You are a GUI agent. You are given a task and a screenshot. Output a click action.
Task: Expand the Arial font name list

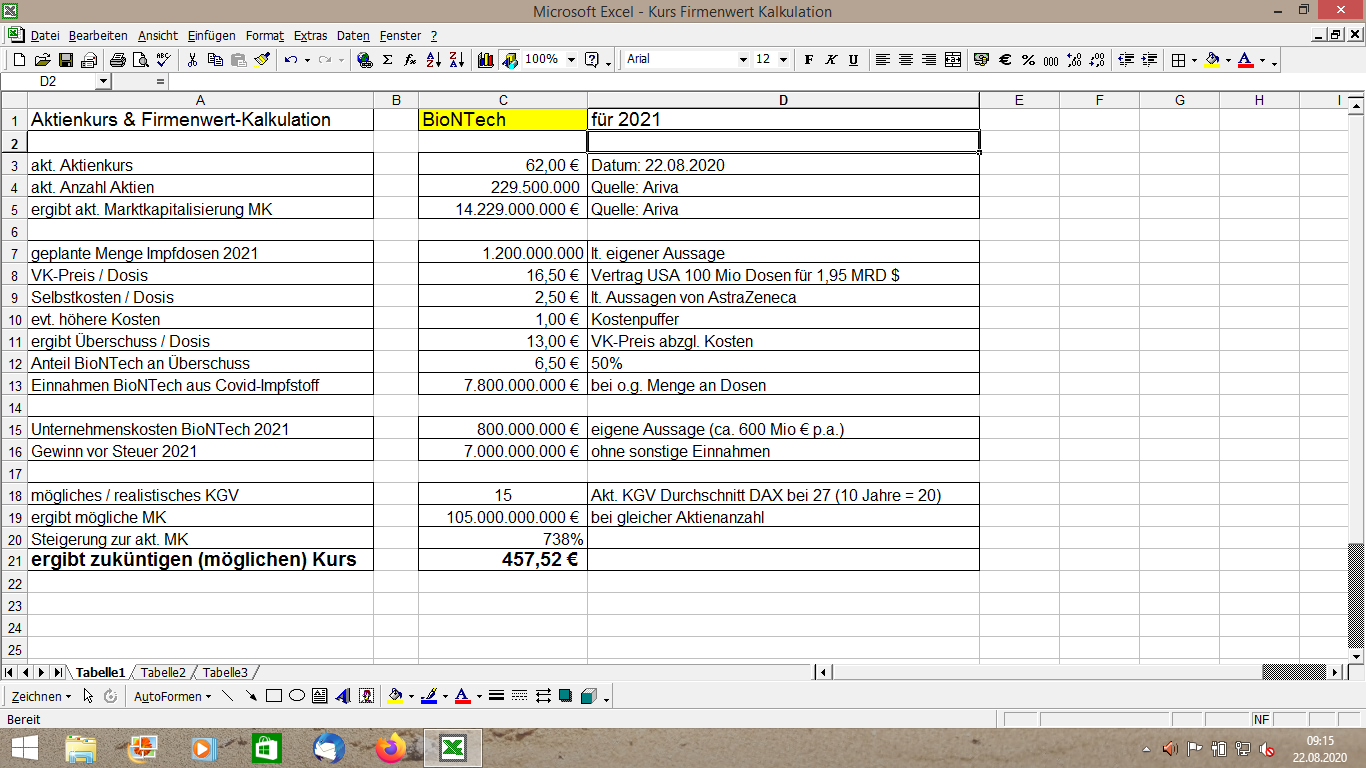pos(743,60)
